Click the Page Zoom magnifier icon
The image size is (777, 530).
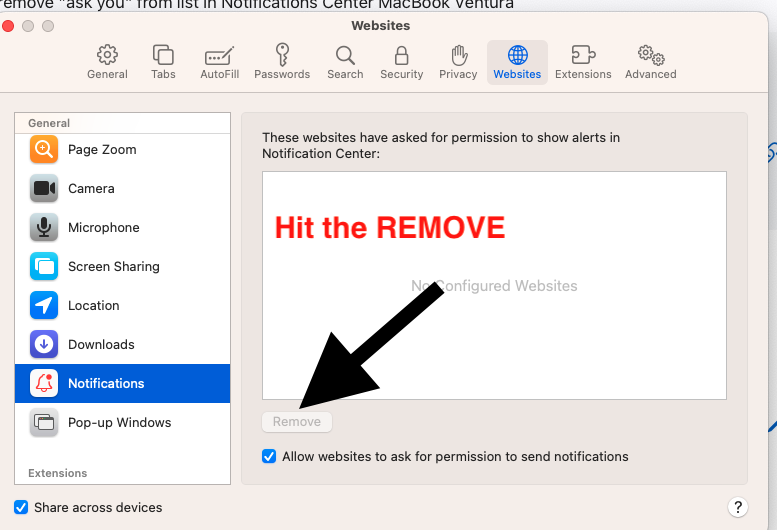tap(44, 149)
